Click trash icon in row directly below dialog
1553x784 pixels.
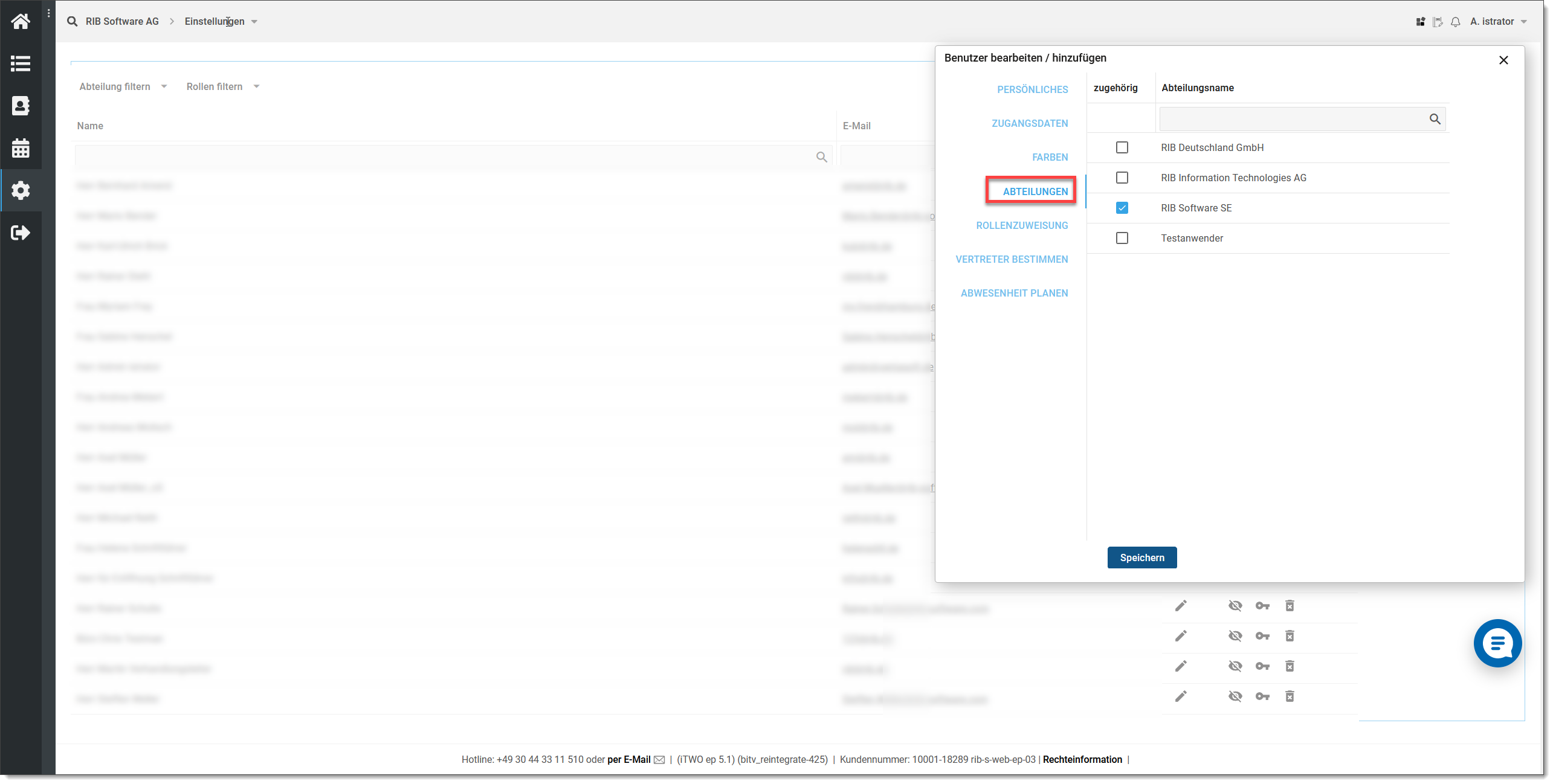(x=1290, y=606)
